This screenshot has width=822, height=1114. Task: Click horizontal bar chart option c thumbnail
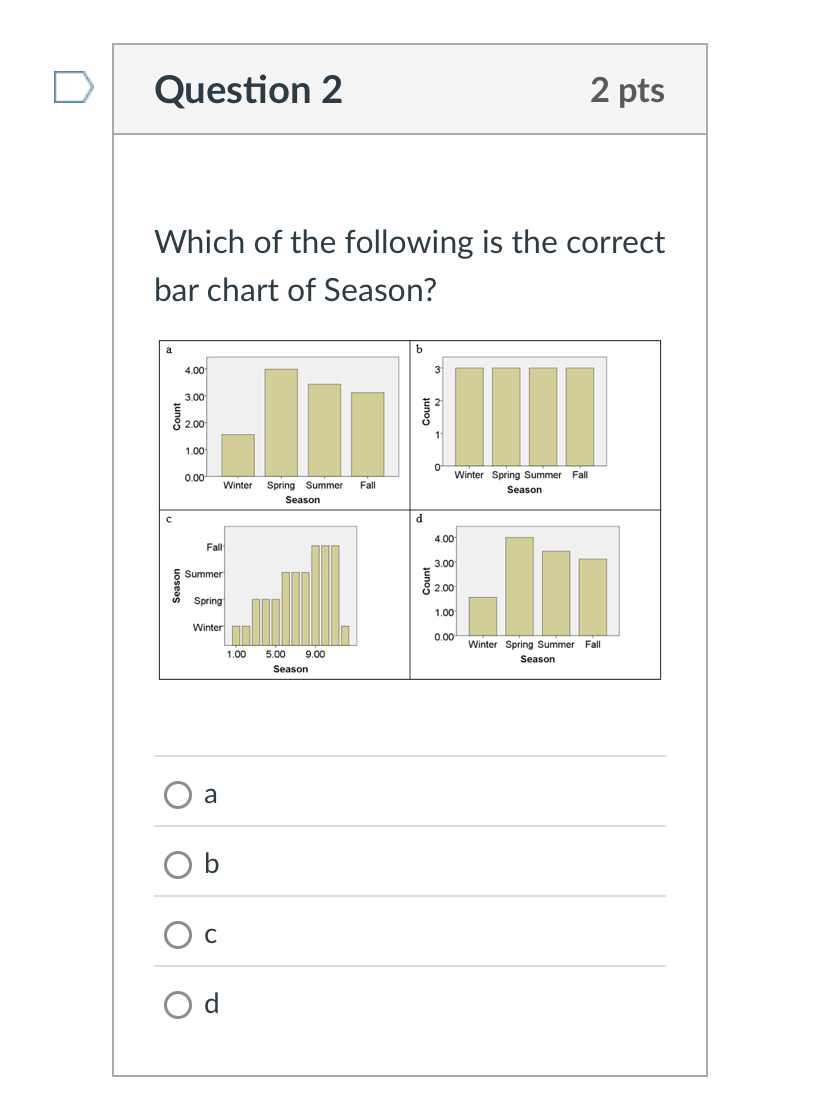point(283,595)
